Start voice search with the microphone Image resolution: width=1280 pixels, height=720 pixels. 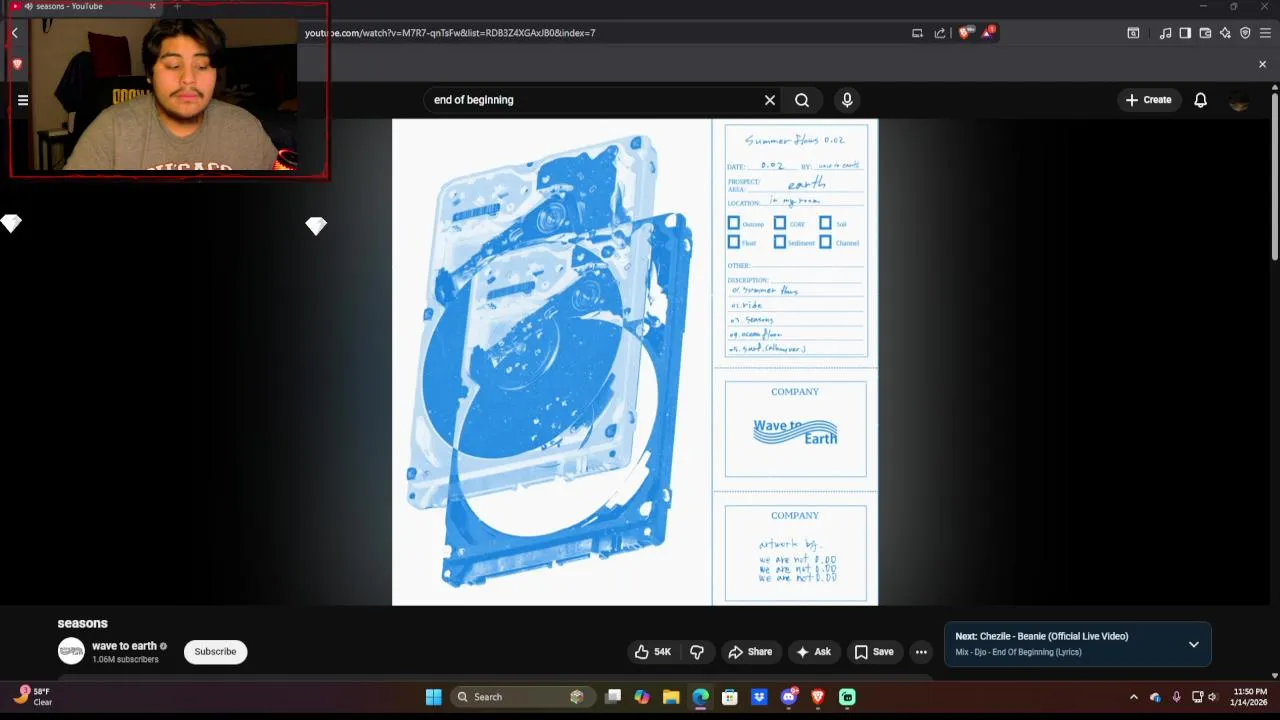(x=847, y=100)
